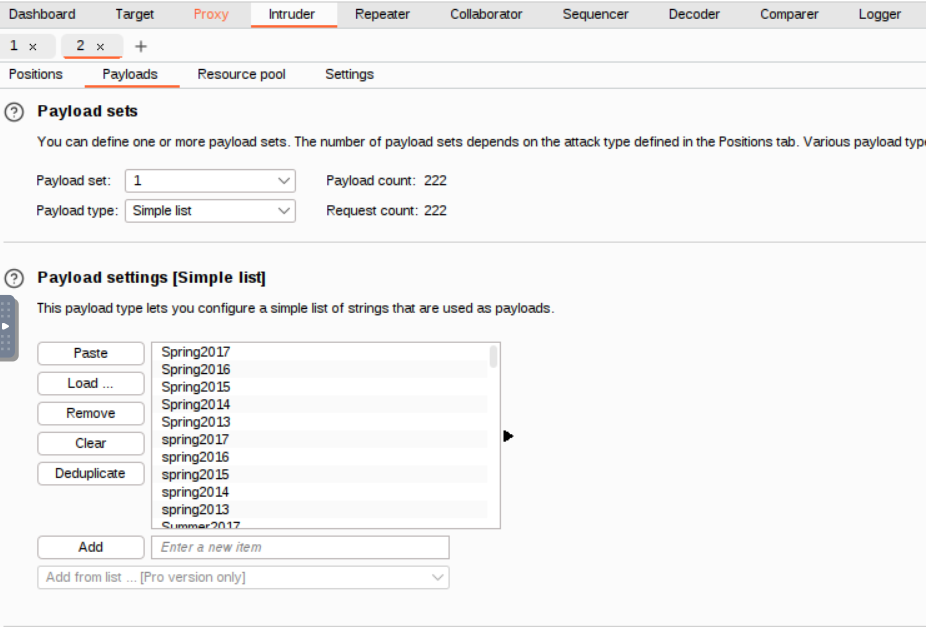Click the black arrow beside payload list
The image size is (926, 627).
pos(508,436)
